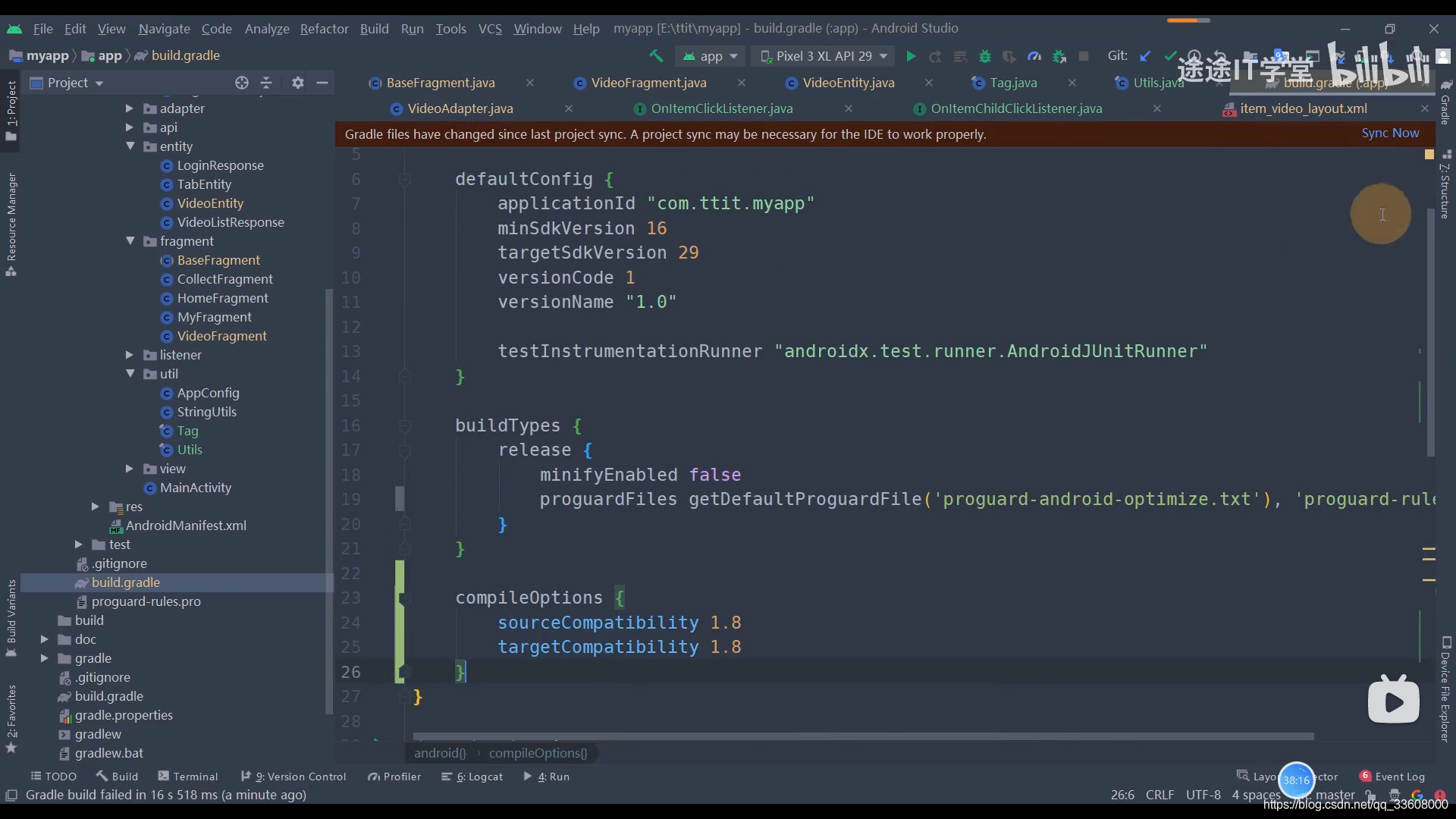Toggle the Build tool window

(118, 777)
